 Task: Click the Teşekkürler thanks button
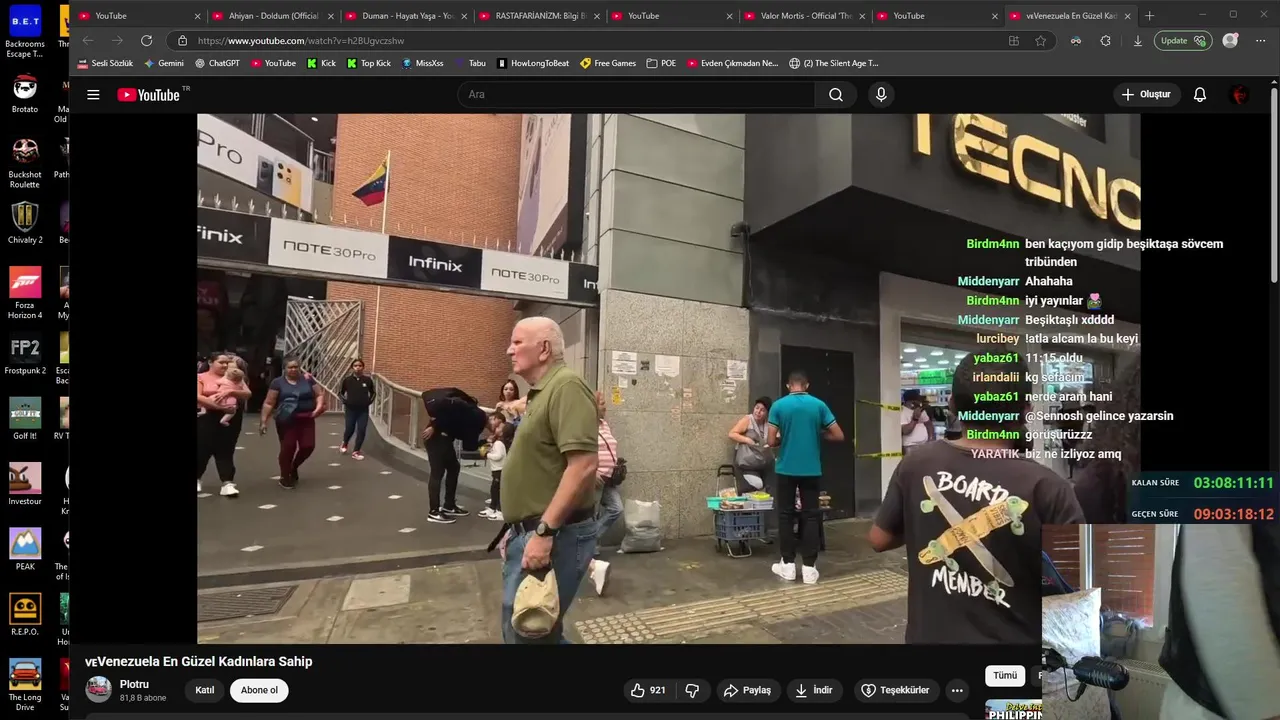(896, 690)
